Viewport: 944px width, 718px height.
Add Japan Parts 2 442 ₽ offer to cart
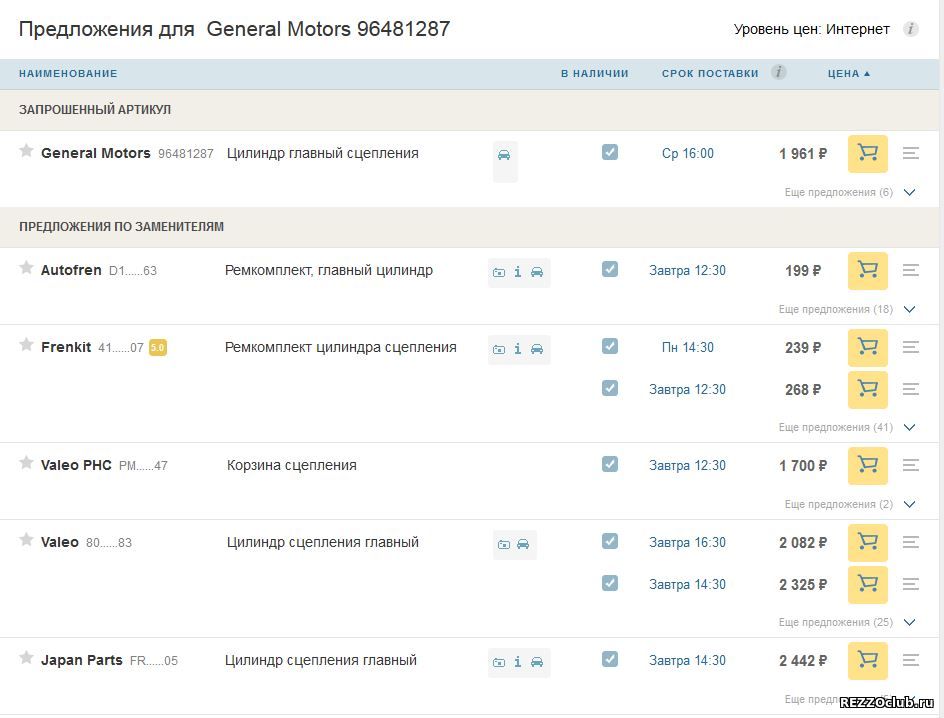tap(868, 660)
